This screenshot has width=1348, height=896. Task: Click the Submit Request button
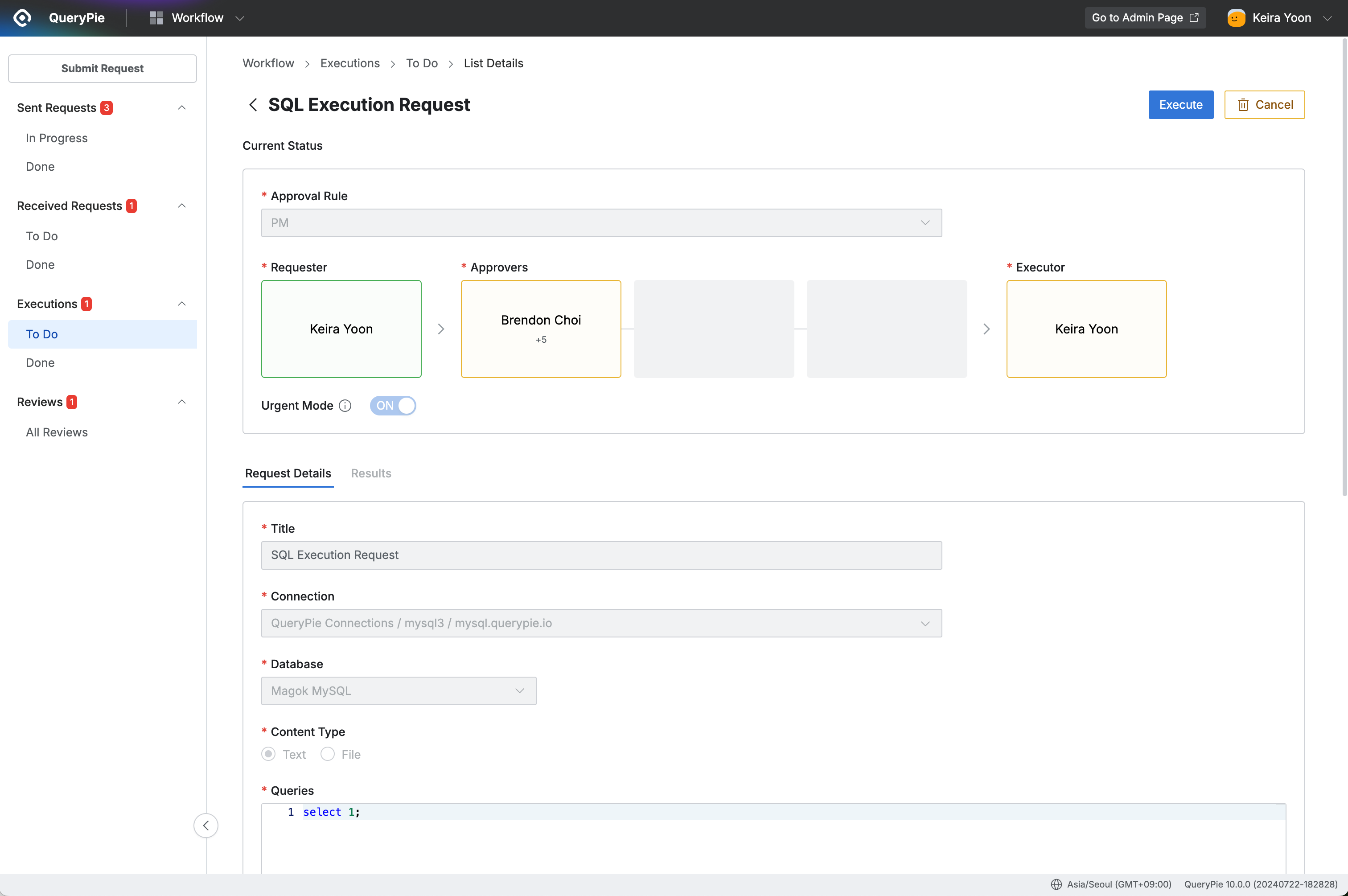(102, 69)
